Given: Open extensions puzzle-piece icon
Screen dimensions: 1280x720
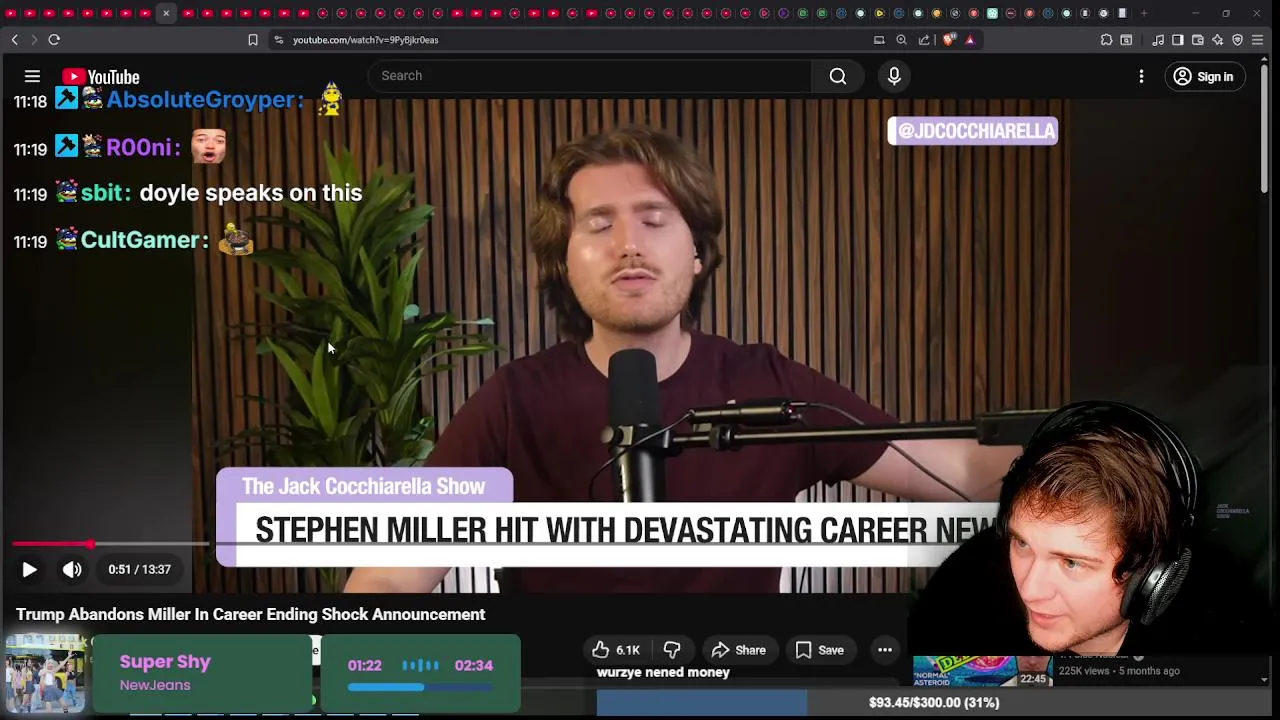Looking at the screenshot, I should click(x=1106, y=40).
